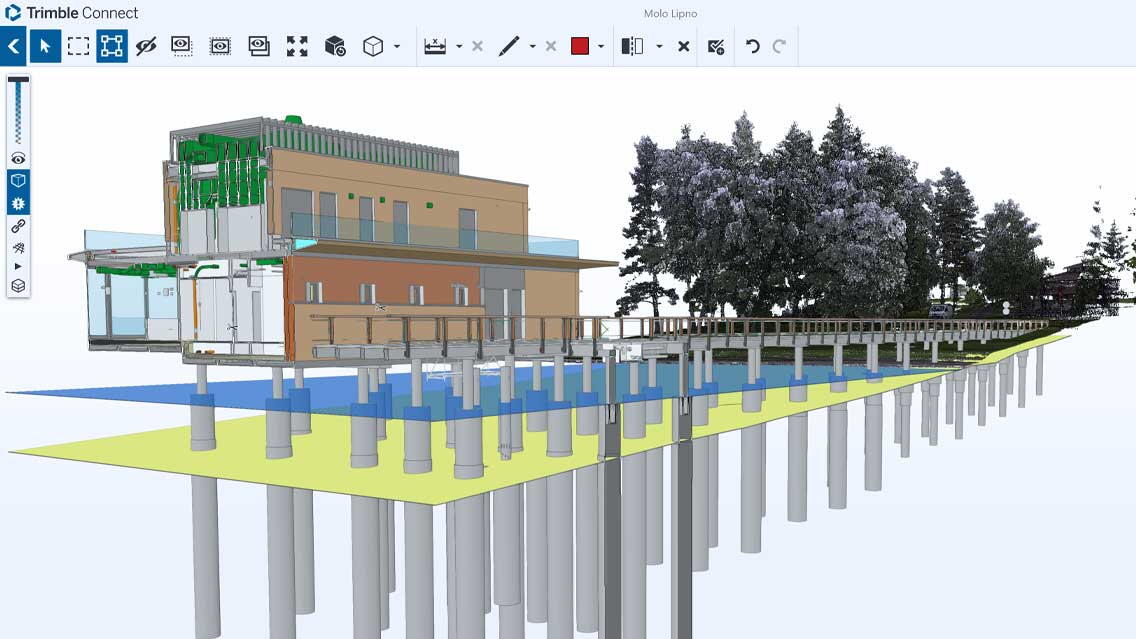Click the Undo button
The height and width of the screenshot is (639, 1136).
click(753, 46)
